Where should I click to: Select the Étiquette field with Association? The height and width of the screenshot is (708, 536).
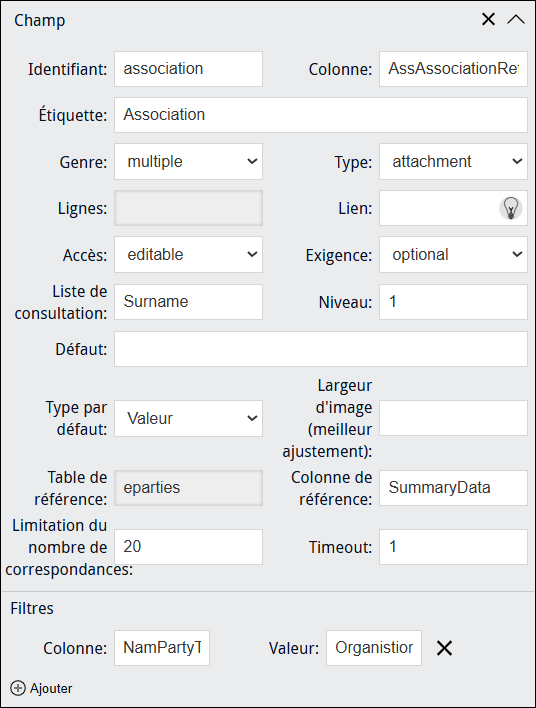[x=321, y=115]
